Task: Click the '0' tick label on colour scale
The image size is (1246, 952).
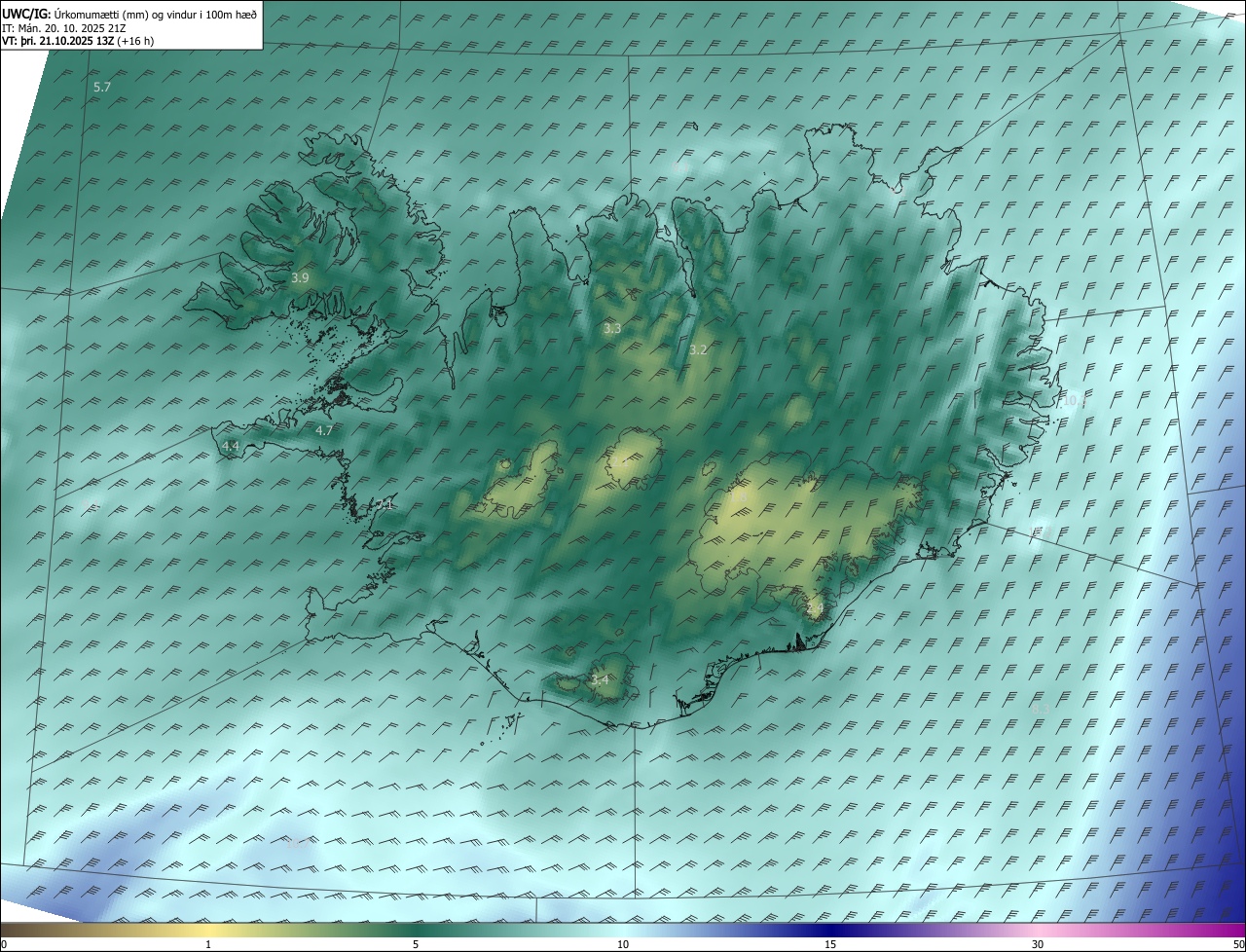Action: point(4,944)
